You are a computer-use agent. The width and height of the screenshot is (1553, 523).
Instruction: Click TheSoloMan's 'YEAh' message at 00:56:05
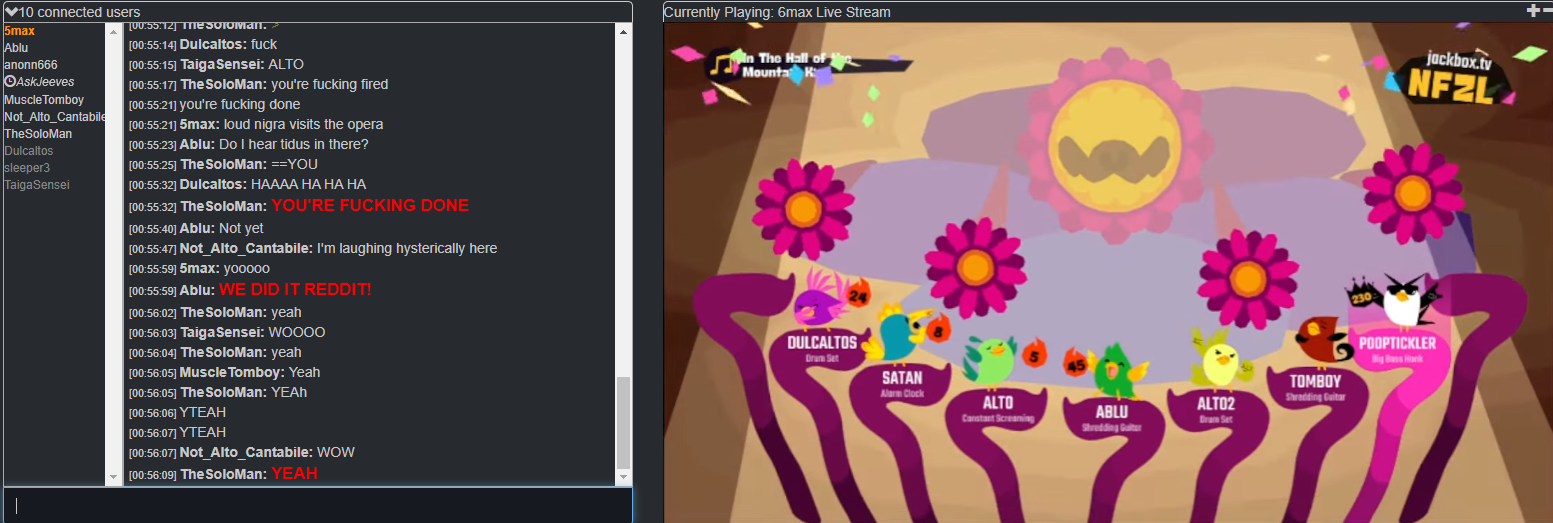tap(218, 392)
